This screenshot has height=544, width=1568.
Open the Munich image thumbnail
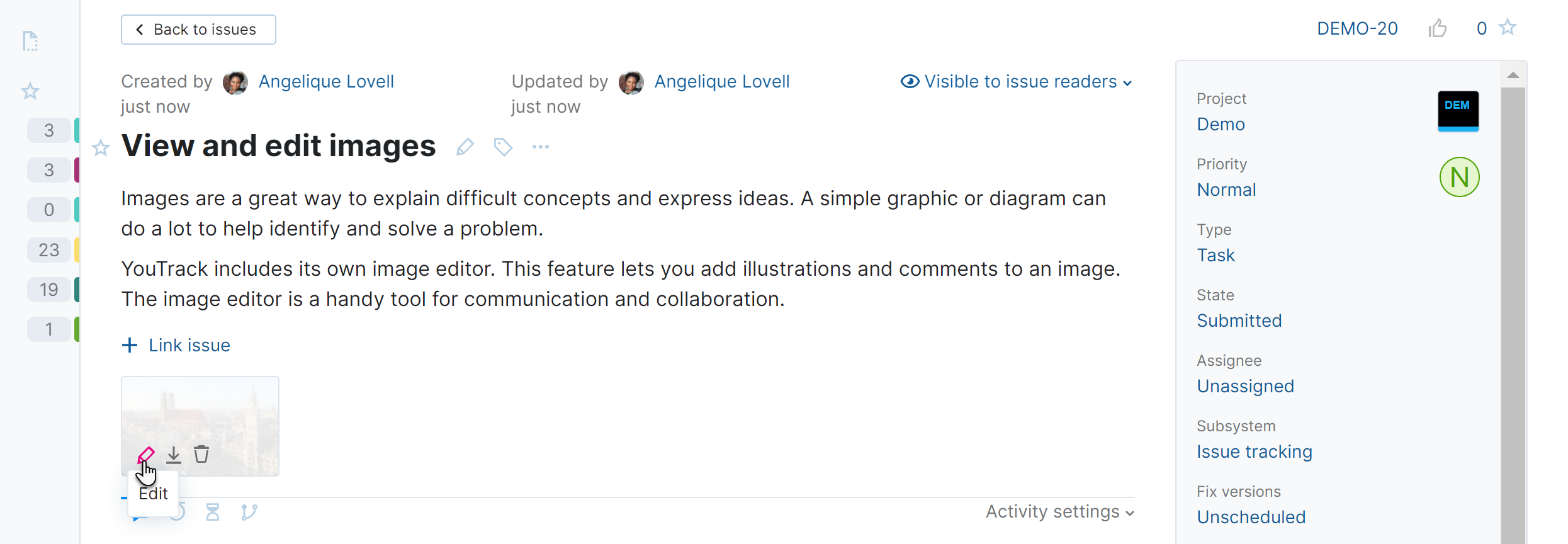tap(200, 409)
